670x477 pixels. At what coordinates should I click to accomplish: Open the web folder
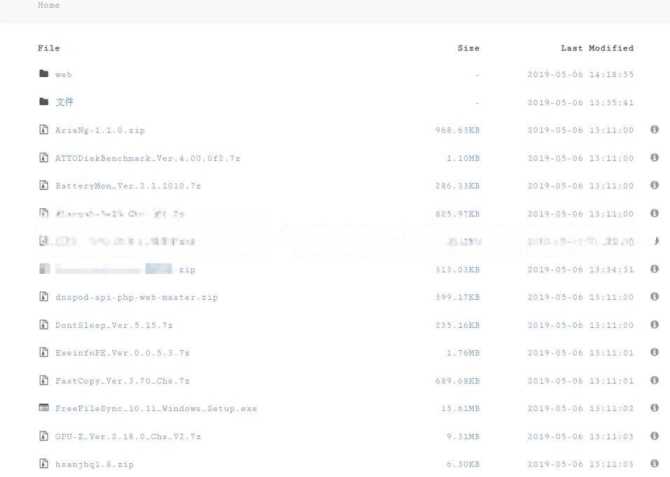point(63,75)
